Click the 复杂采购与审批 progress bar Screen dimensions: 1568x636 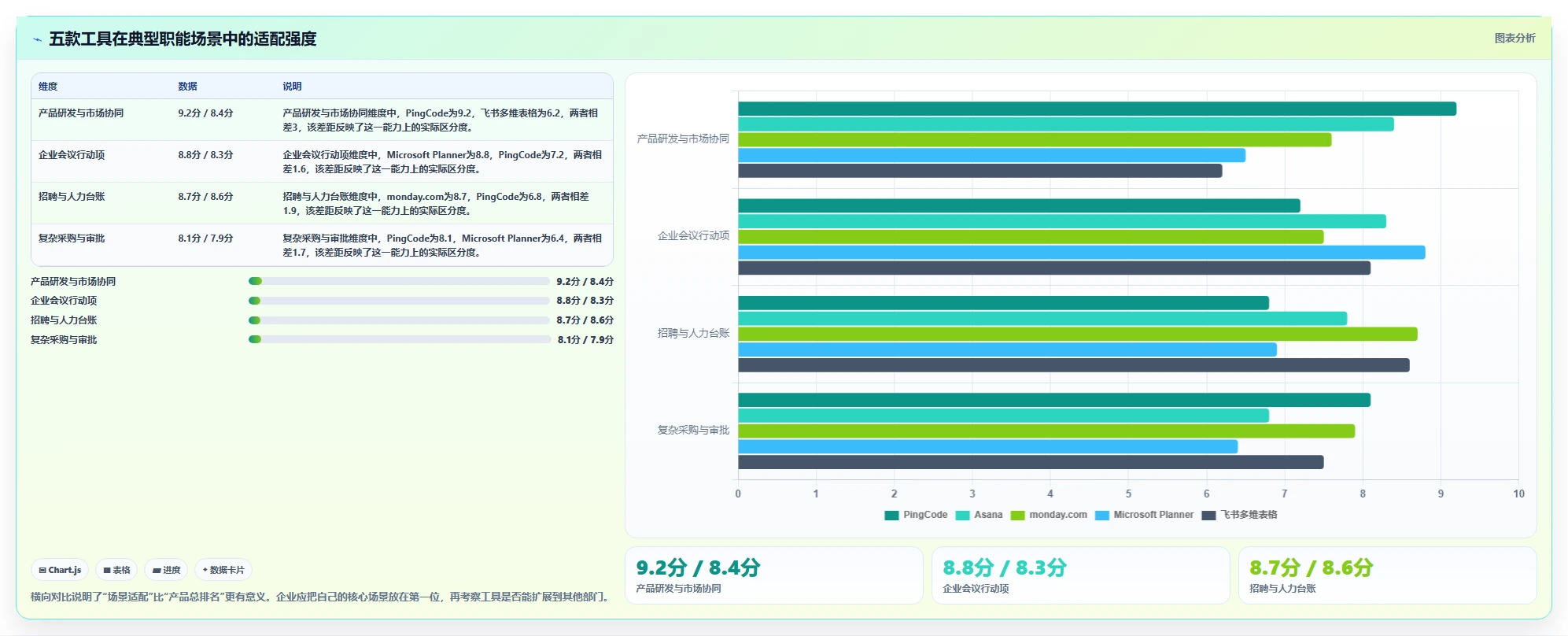[x=399, y=339]
